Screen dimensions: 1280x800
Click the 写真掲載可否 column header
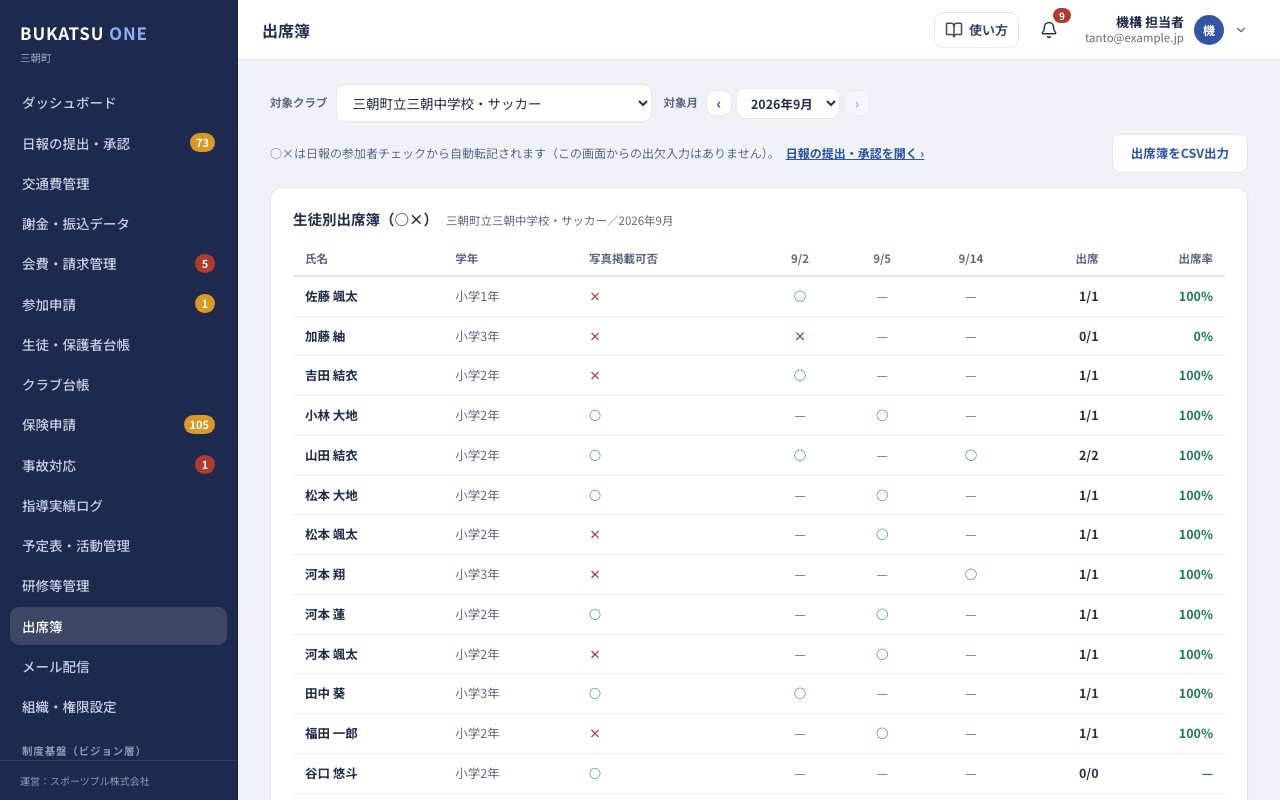tap(624, 258)
